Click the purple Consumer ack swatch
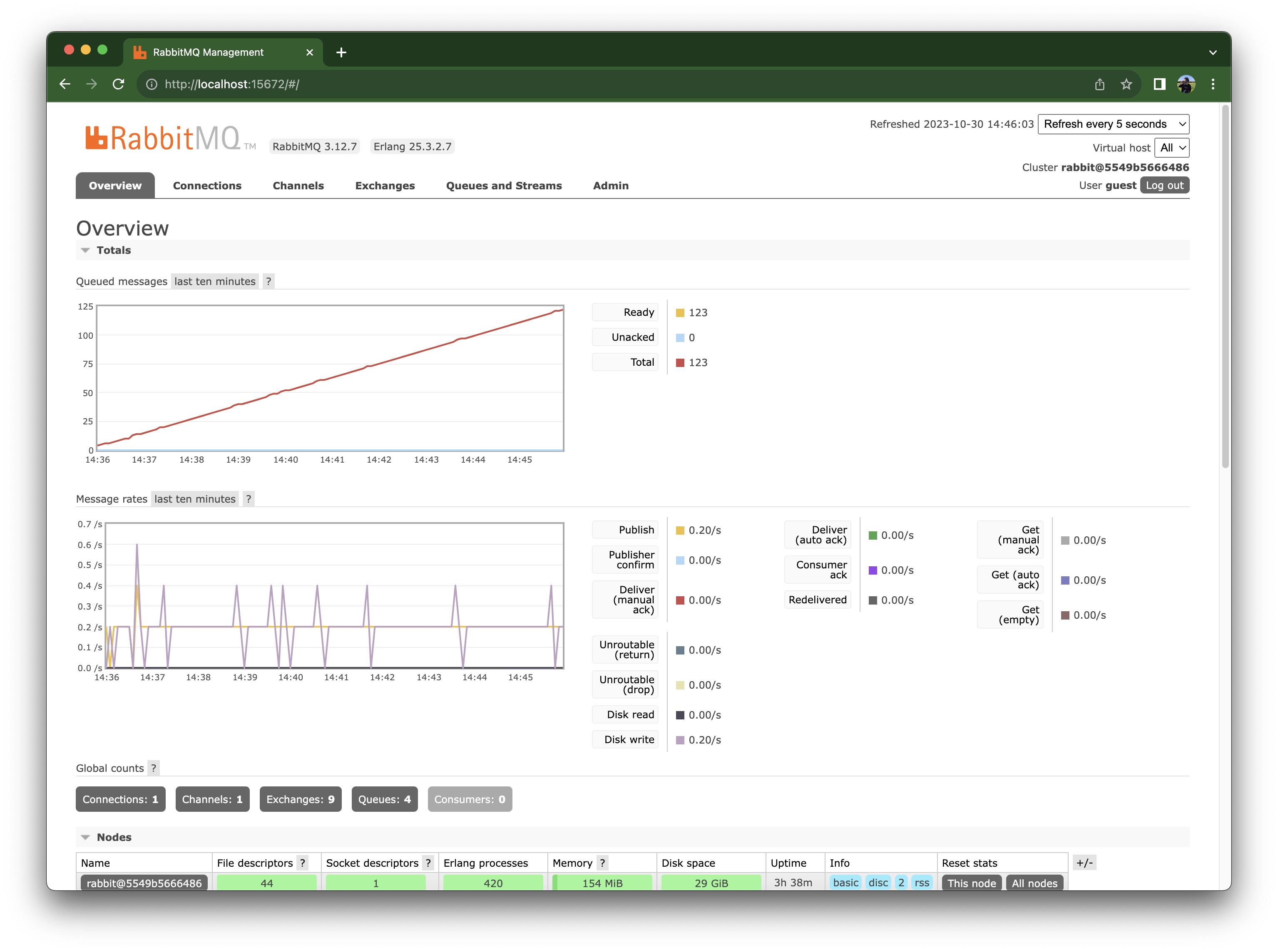Viewport: 1278px width, 952px height. [873, 570]
